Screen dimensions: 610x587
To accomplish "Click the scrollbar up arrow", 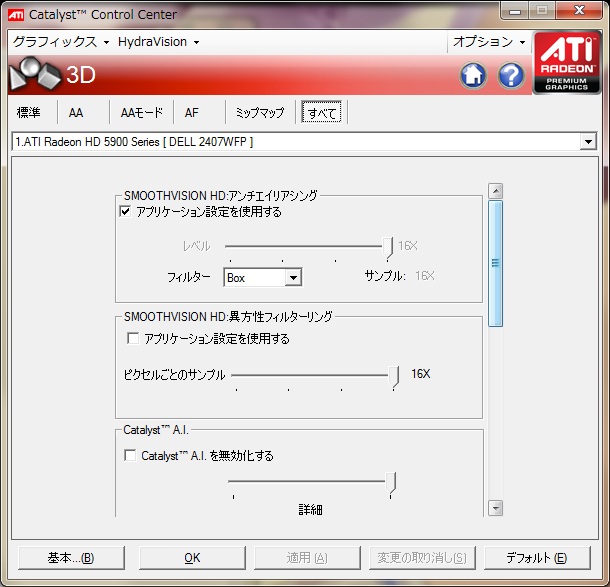I will point(495,191).
